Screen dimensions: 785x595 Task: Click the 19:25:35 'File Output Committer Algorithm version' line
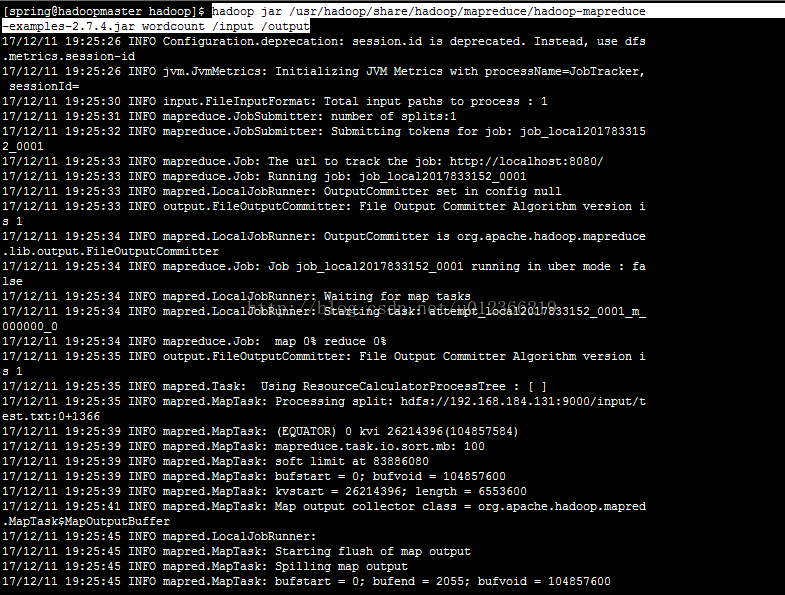click(324, 357)
